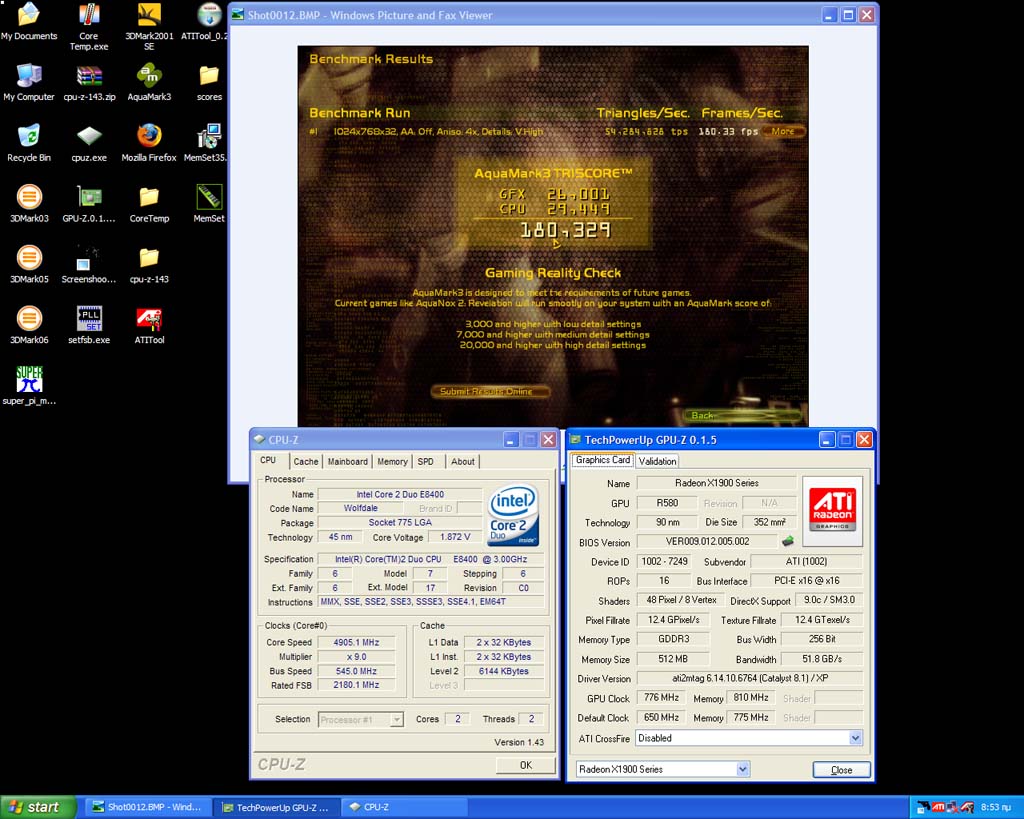Image resolution: width=1024 pixels, height=819 pixels.
Task: Click the ATI tray icon in the system tray
Action: pyautogui.click(x=938, y=807)
